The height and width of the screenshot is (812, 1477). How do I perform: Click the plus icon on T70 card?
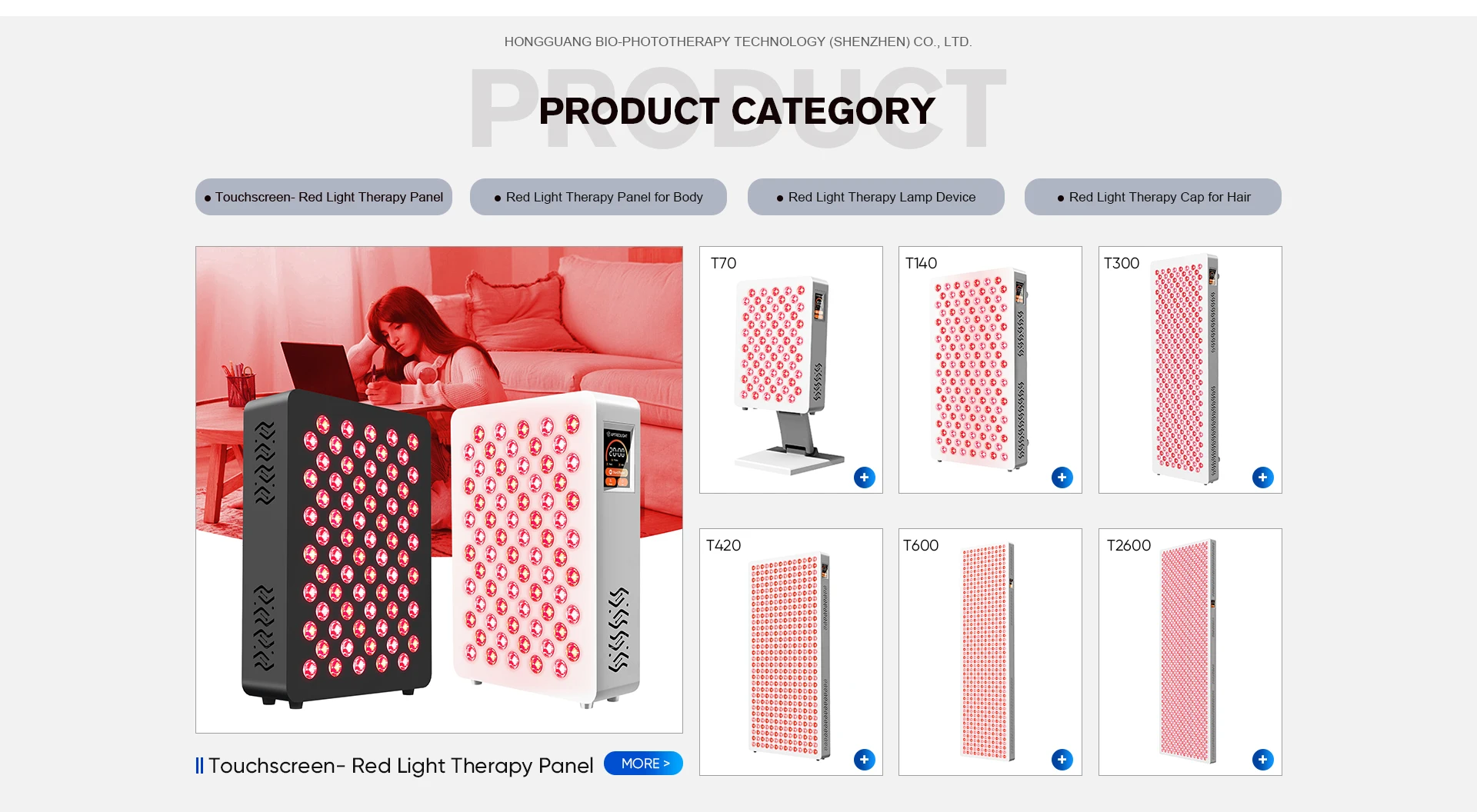click(864, 478)
